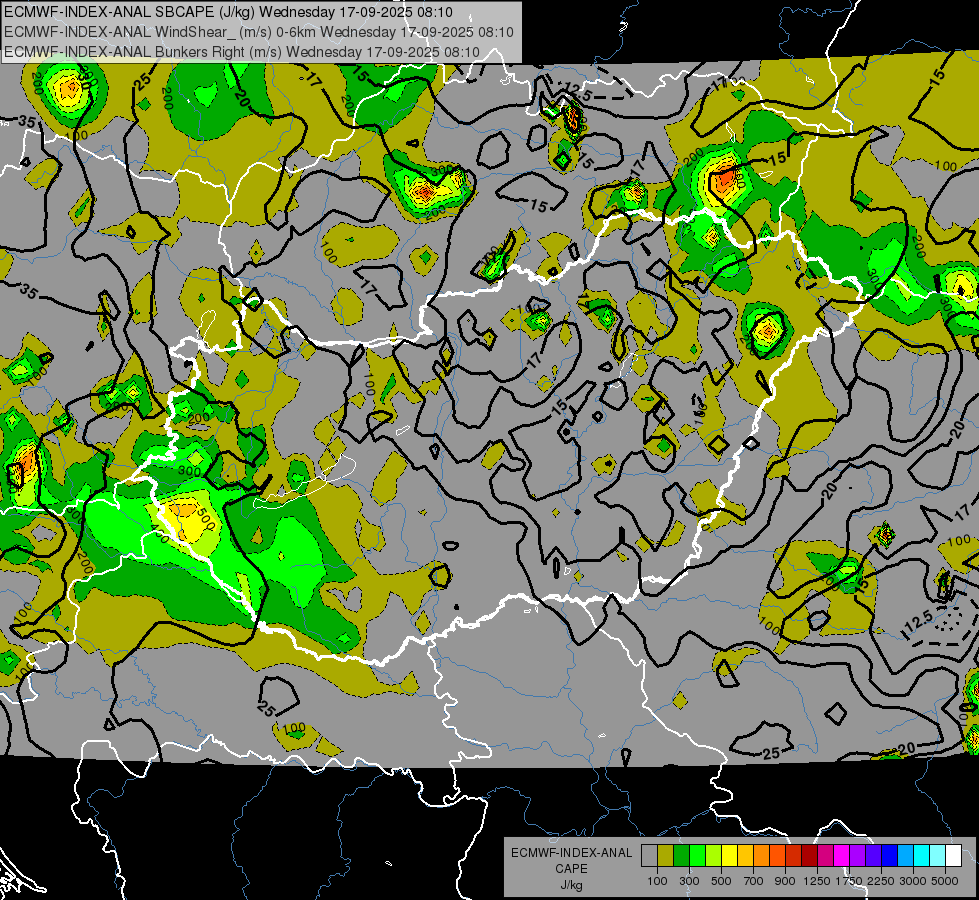Select the cyan legend swatch
The width and height of the screenshot is (979, 900).
922,855
